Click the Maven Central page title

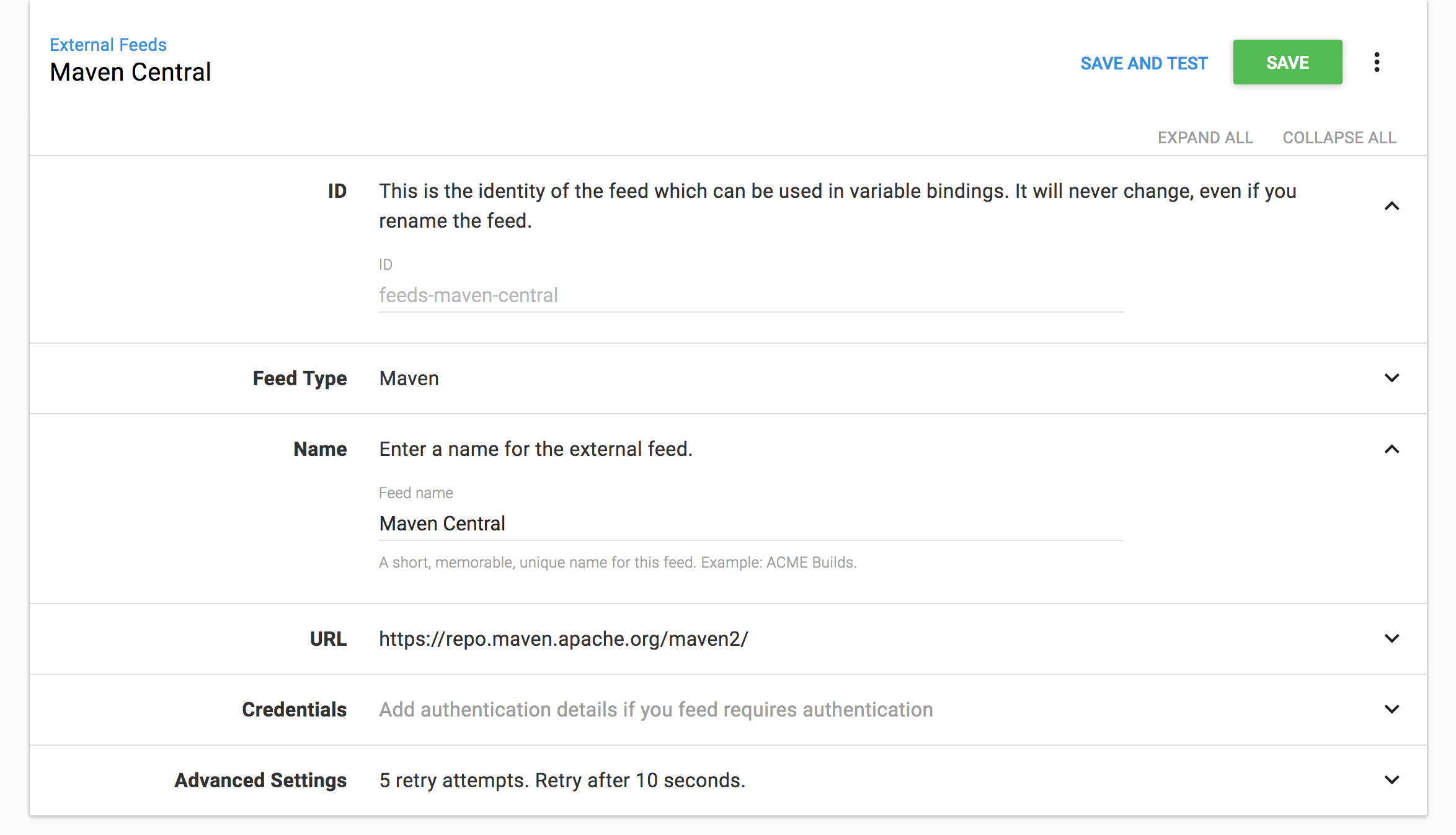coord(130,72)
